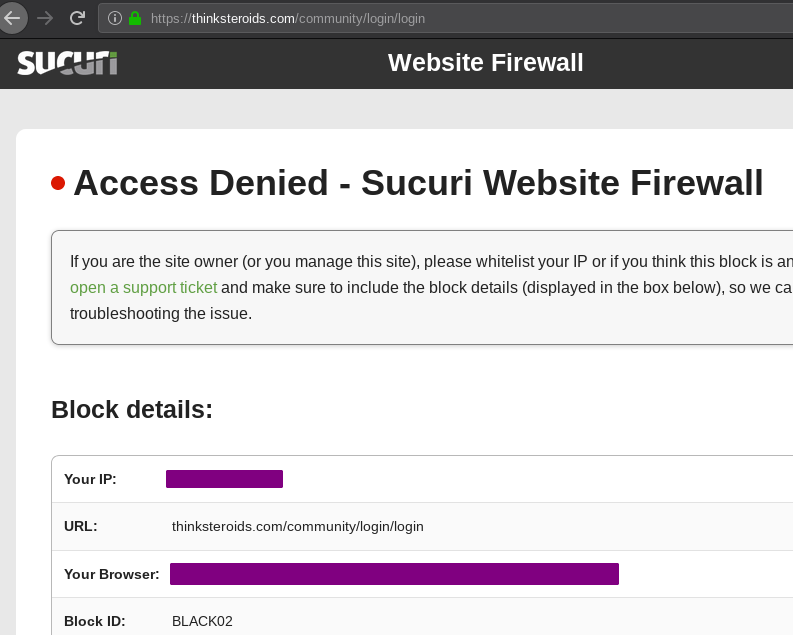This screenshot has width=793, height=635.
Task: Click the blocked URL value in details table
Action: [x=298, y=526]
